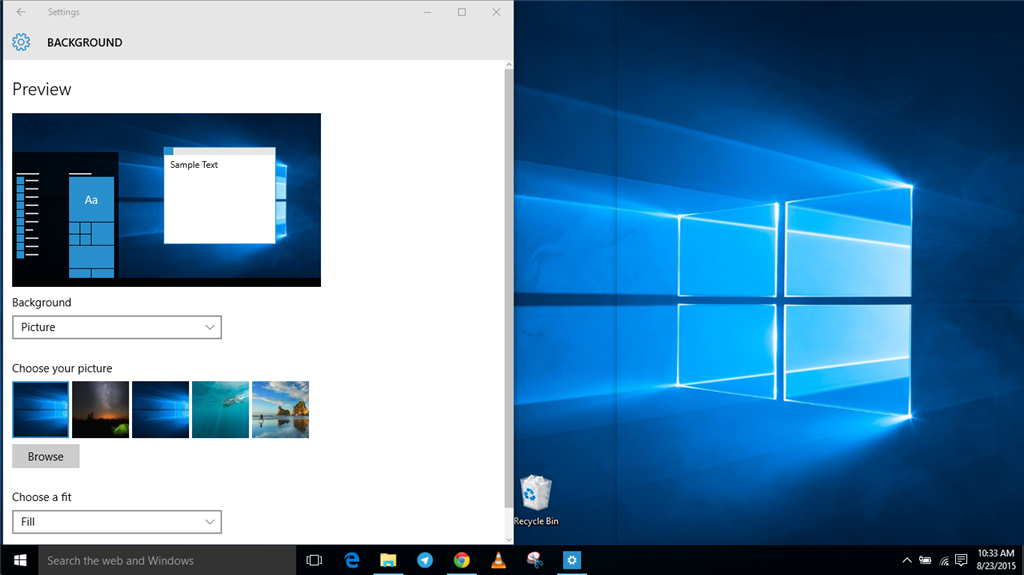Screen dimensions: 1024x575
Task: Click the Search the web and Windows box
Action: click(167, 560)
